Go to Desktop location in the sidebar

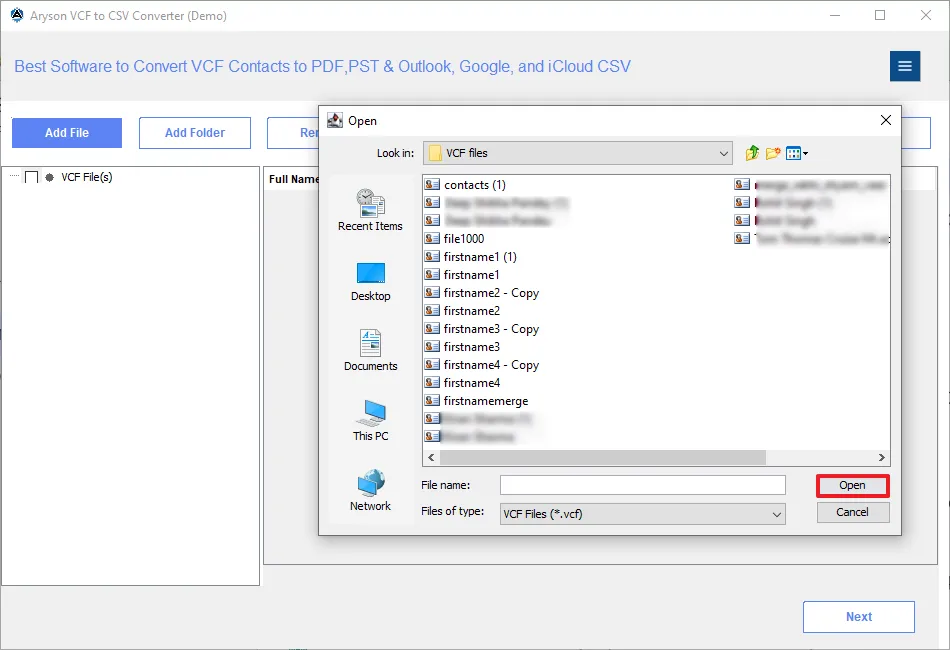pyautogui.click(x=370, y=282)
